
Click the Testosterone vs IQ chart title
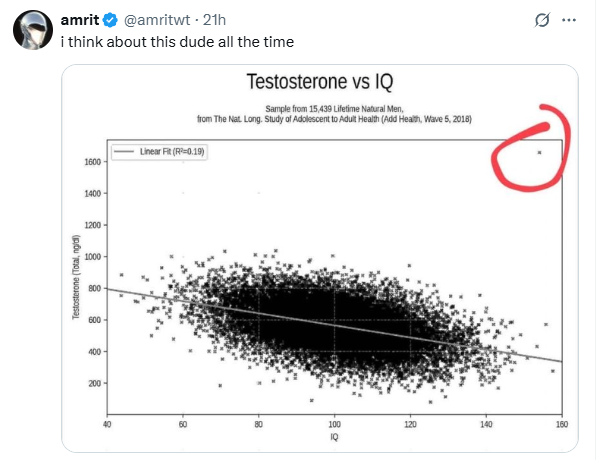click(x=320, y=81)
